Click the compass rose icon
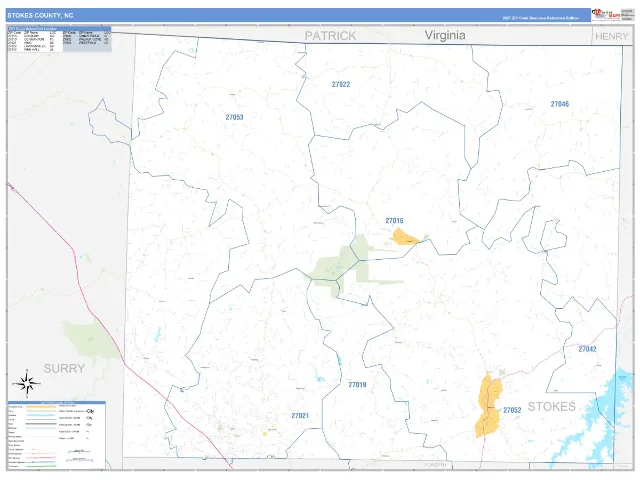Image resolution: width=640 pixels, height=480 pixels. (x=27, y=383)
